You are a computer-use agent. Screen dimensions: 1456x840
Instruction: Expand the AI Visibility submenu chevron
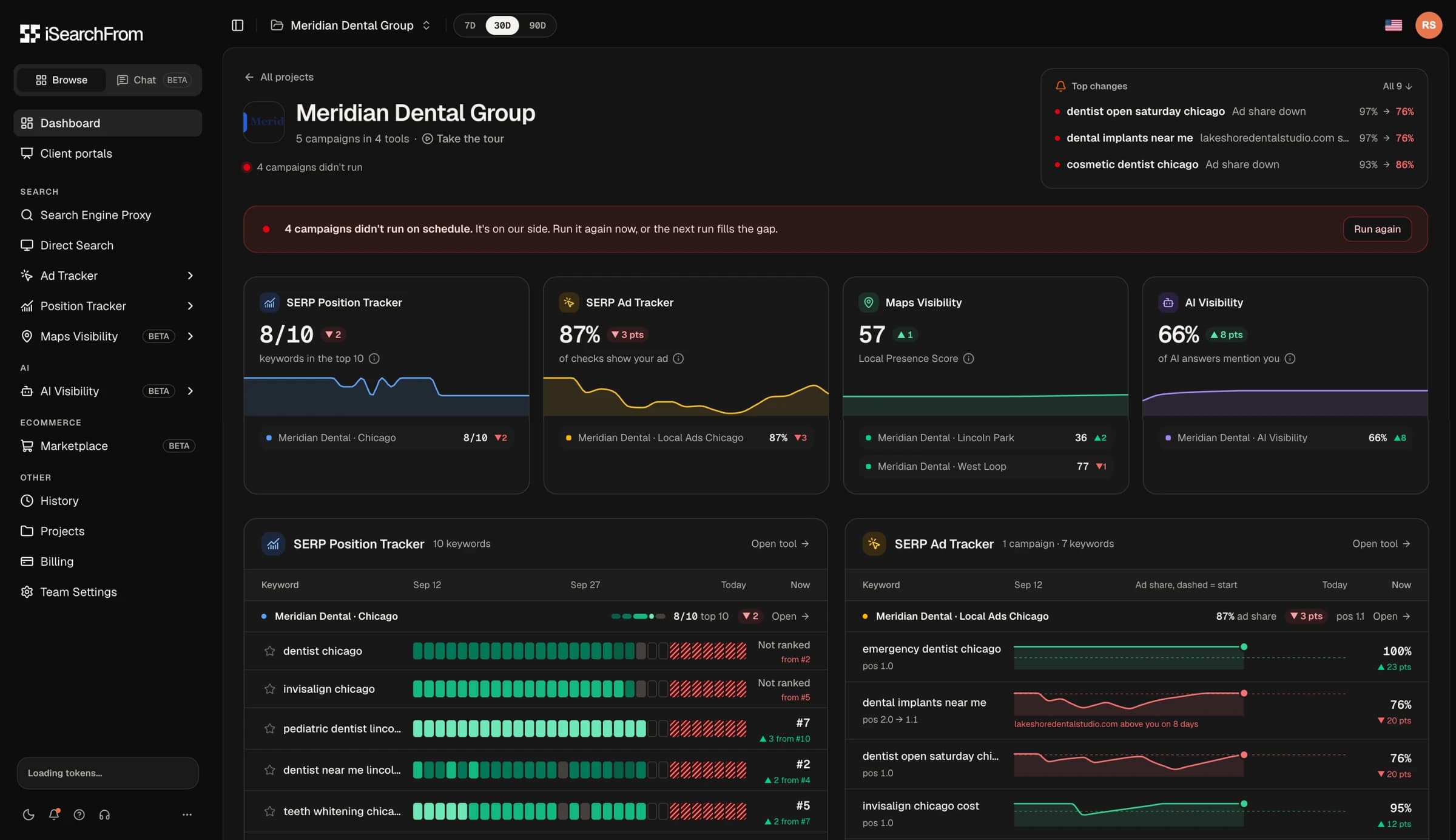(x=190, y=391)
